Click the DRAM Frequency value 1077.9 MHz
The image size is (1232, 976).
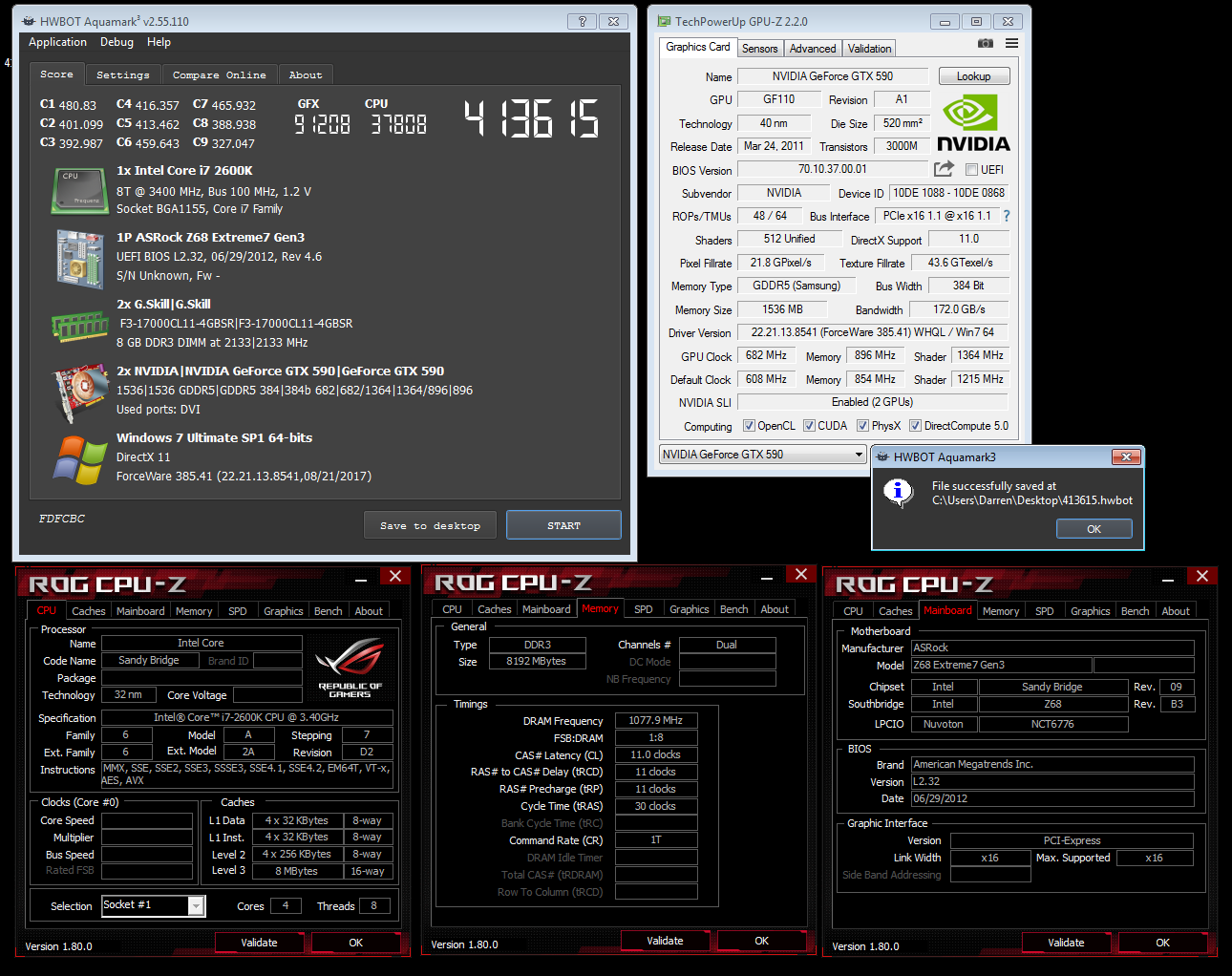click(x=655, y=721)
